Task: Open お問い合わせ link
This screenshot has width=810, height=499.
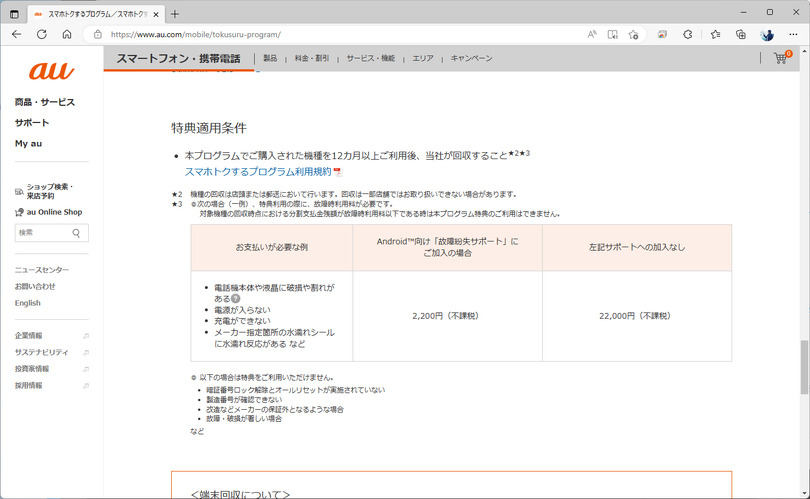Action: click(x=35, y=286)
